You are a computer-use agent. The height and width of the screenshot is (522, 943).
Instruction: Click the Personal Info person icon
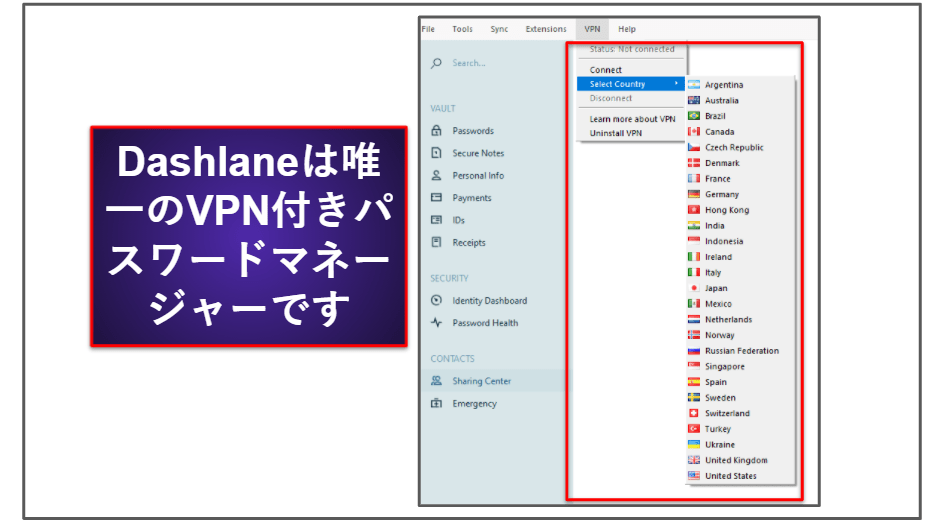pyautogui.click(x=437, y=175)
